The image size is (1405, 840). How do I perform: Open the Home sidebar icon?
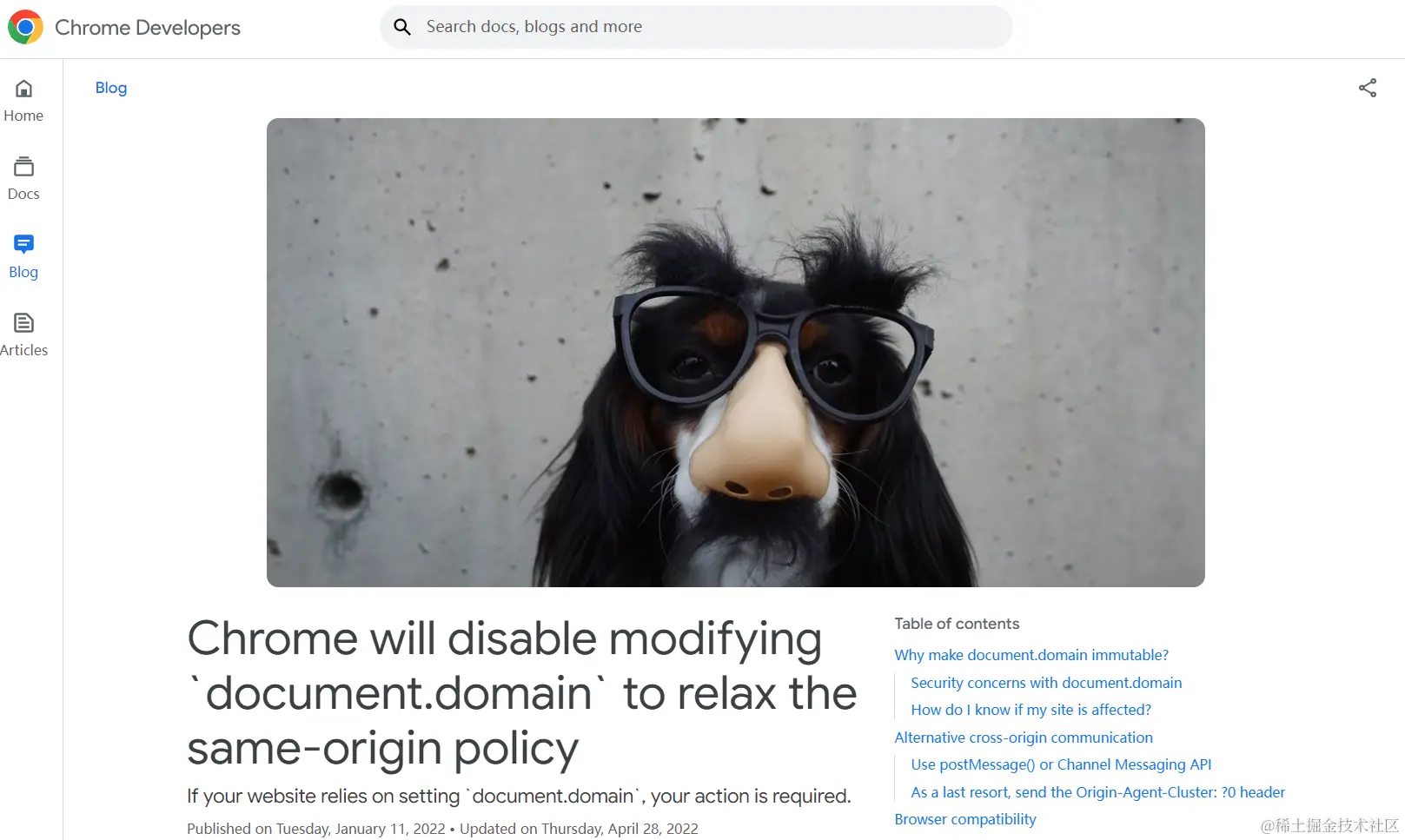[x=23, y=89]
